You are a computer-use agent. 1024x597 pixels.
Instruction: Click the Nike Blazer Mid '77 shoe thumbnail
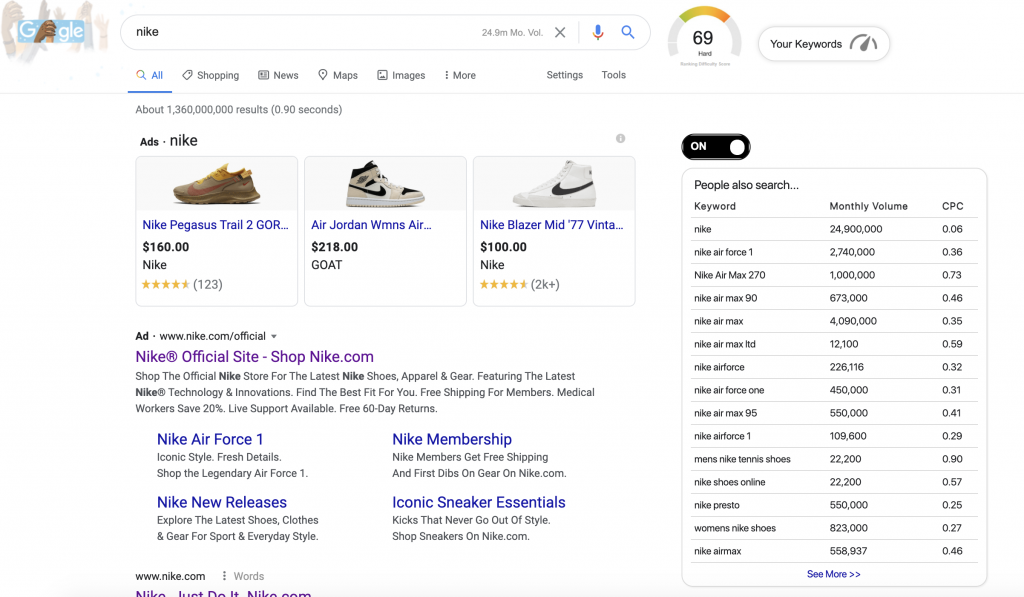(x=553, y=184)
